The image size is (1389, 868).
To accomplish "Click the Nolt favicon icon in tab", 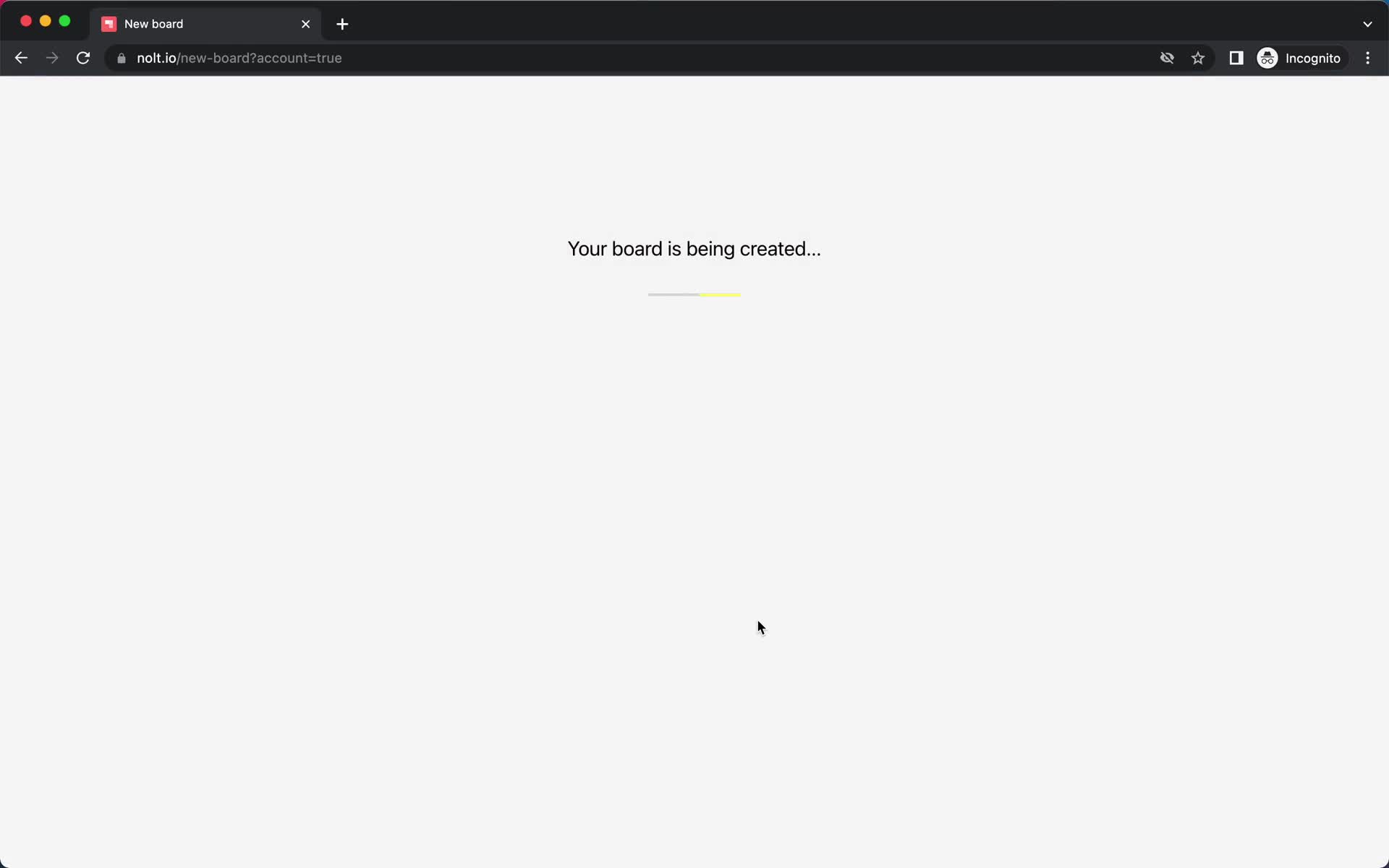I will coord(109,23).
